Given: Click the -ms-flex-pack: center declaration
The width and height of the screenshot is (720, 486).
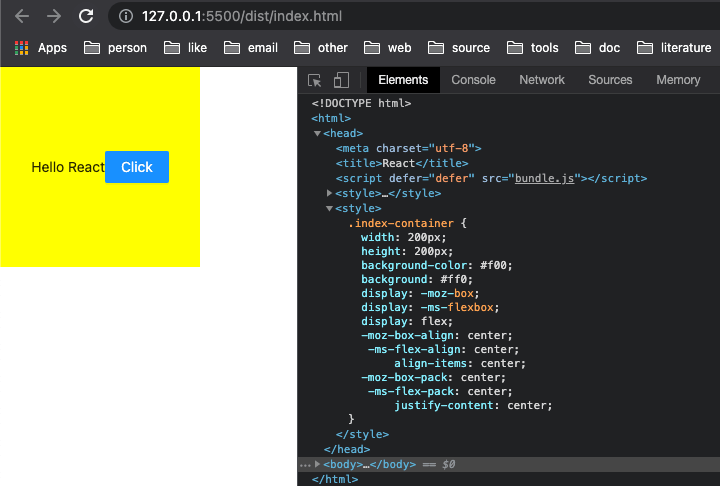Looking at the screenshot, I should [440, 392].
